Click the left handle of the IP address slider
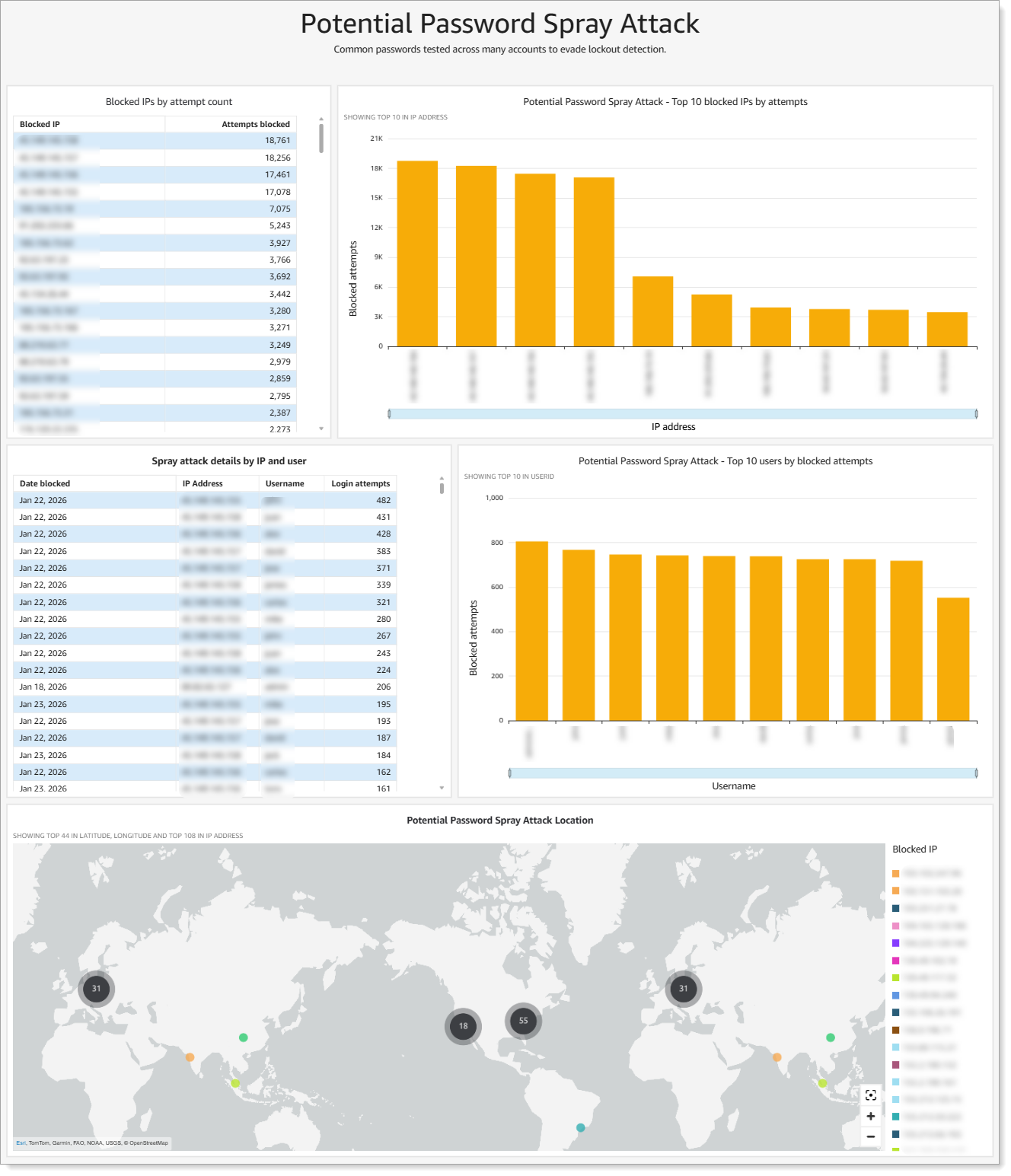Screen dimensions: 1011x1176 [391, 413]
